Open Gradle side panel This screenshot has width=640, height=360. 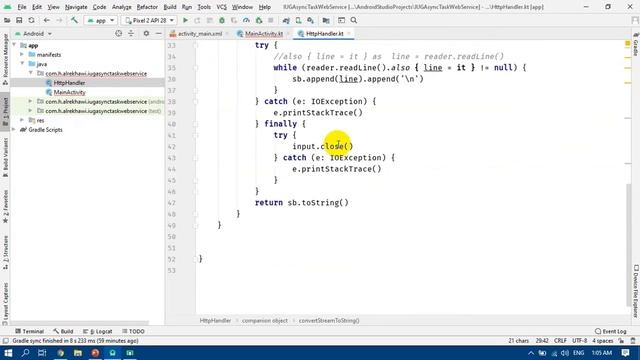click(636, 45)
